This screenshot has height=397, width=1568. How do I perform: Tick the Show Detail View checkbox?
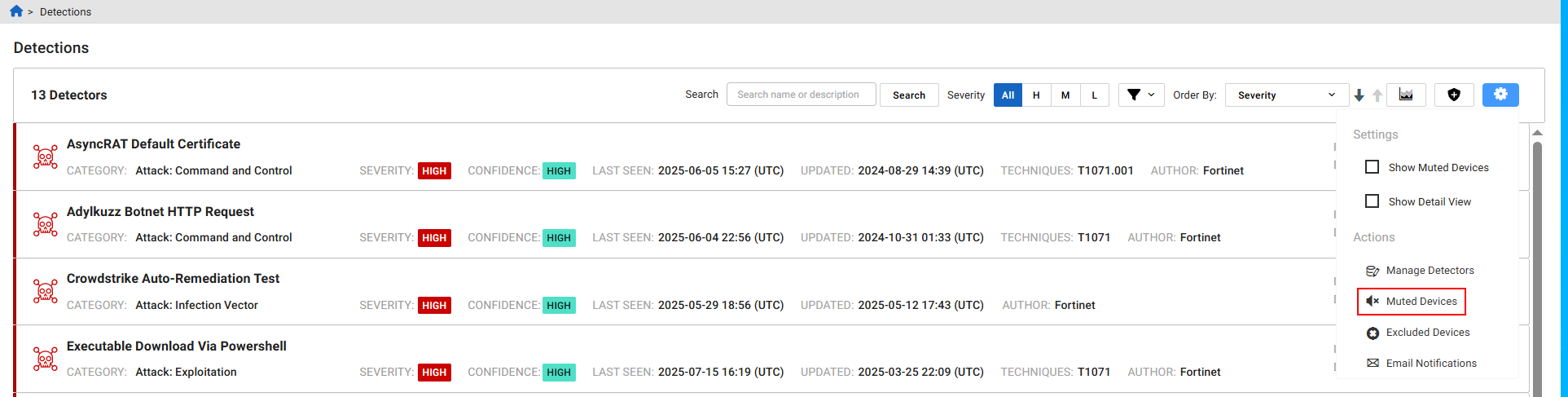1373,201
